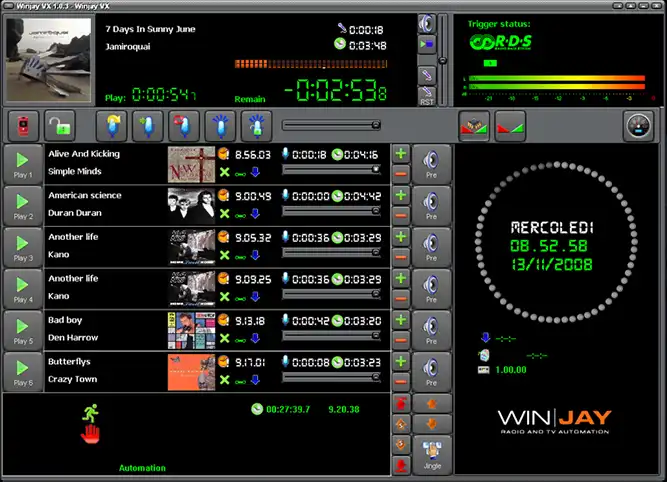Click the RST reset button
This screenshot has width=667, height=482.
coord(427,96)
